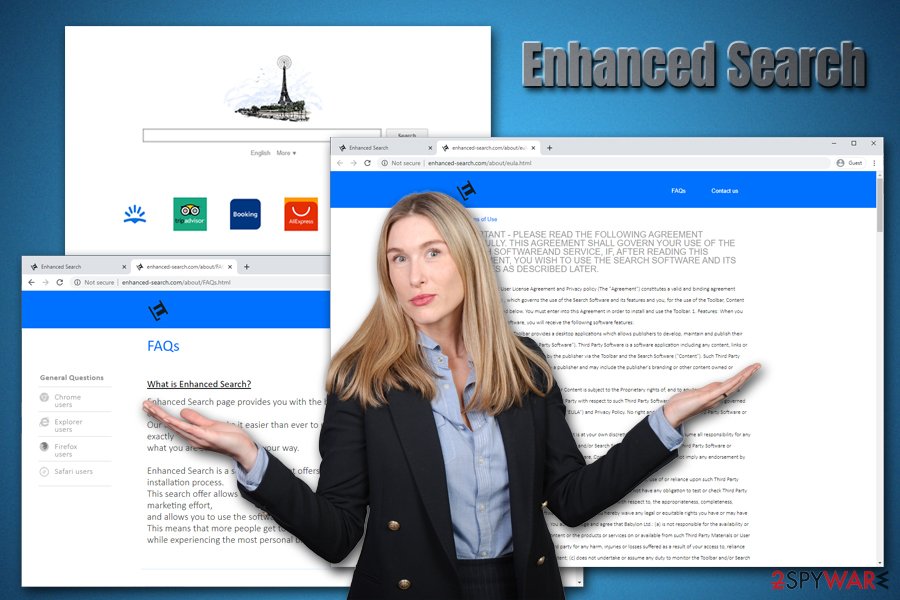Click the search input box on homepage
Screen dimensions: 900x600
coord(262,136)
